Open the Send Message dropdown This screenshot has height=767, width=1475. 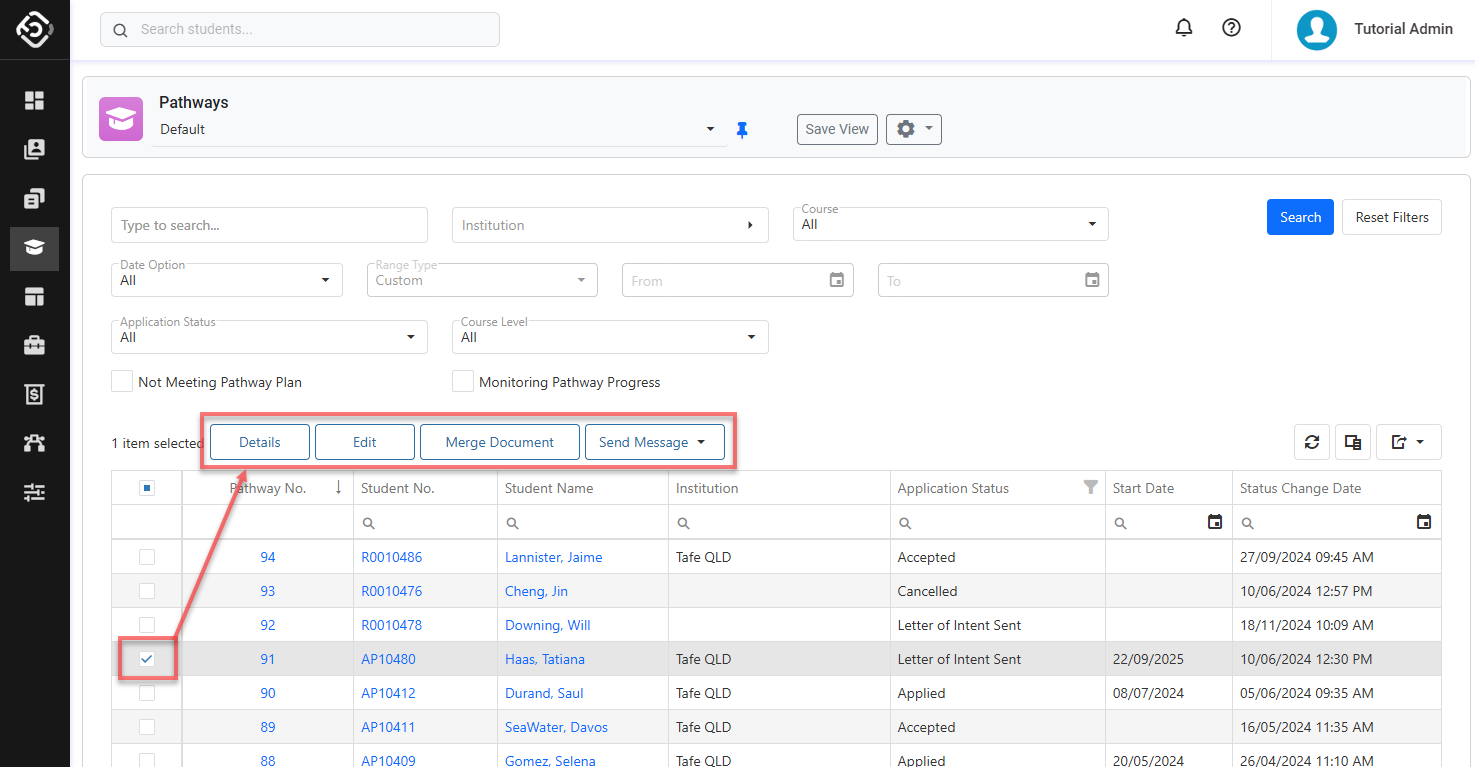(x=654, y=442)
